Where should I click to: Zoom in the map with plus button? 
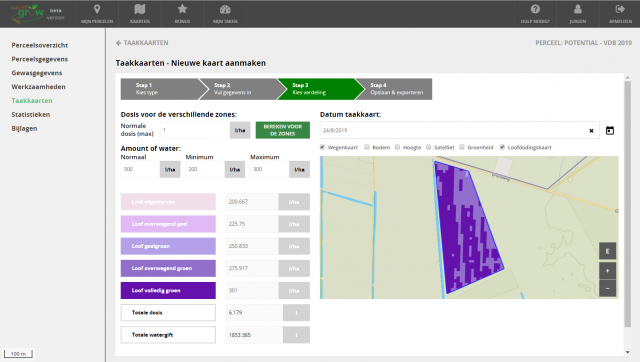607,271
